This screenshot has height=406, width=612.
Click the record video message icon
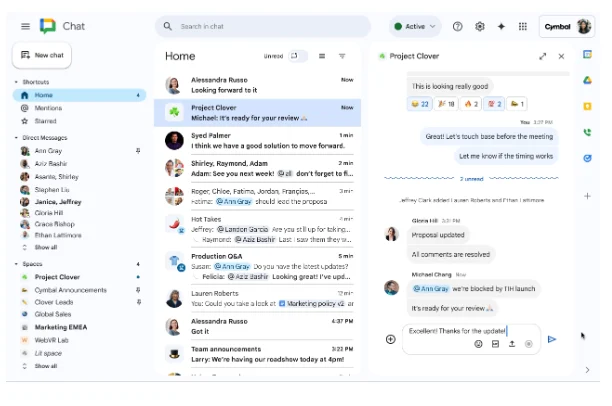pyautogui.click(x=528, y=344)
